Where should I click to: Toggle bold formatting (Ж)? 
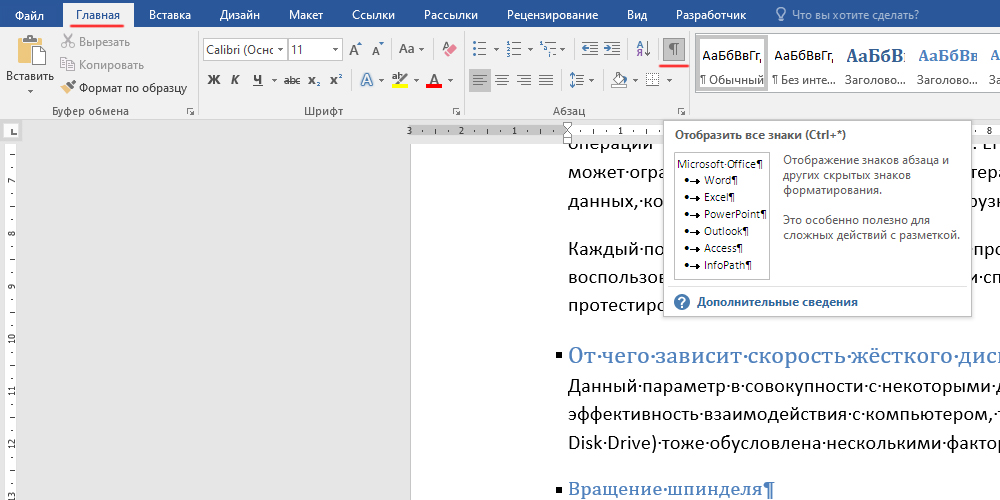point(214,81)
